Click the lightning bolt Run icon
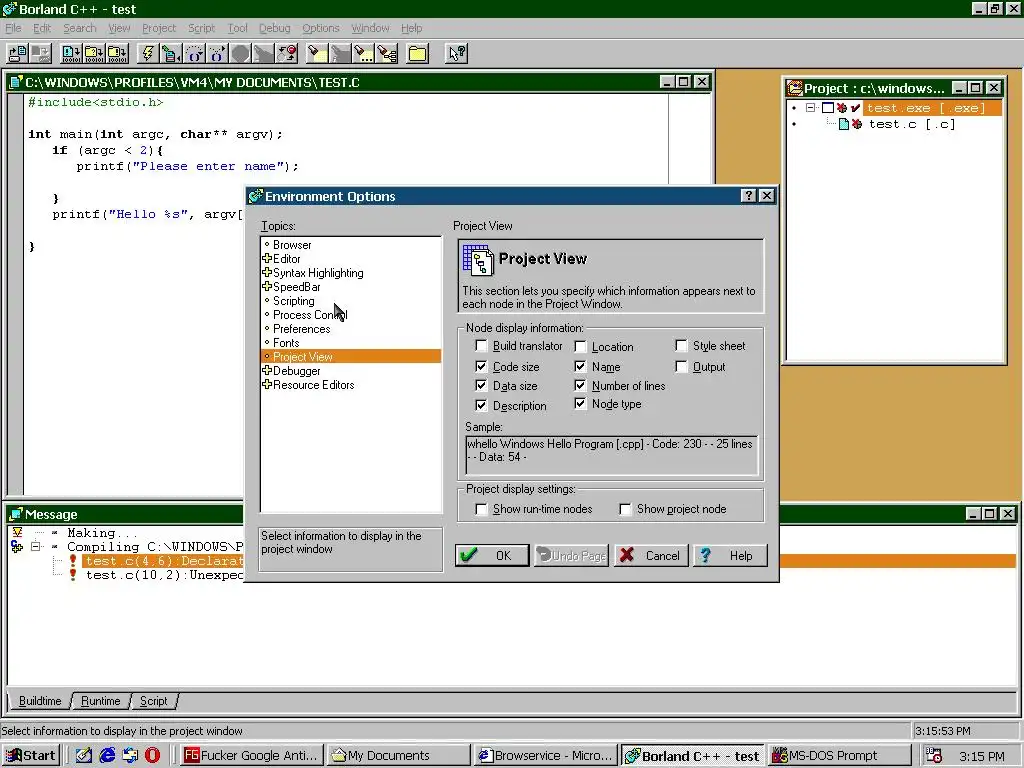The image size is (1024, 768). (148, 53)
